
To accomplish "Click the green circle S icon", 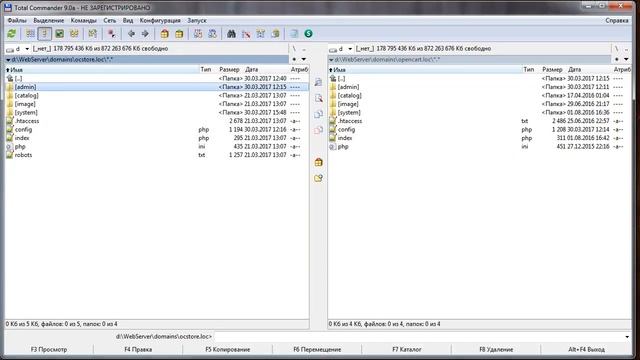I will pyautogui.click(x=309, y=34).
